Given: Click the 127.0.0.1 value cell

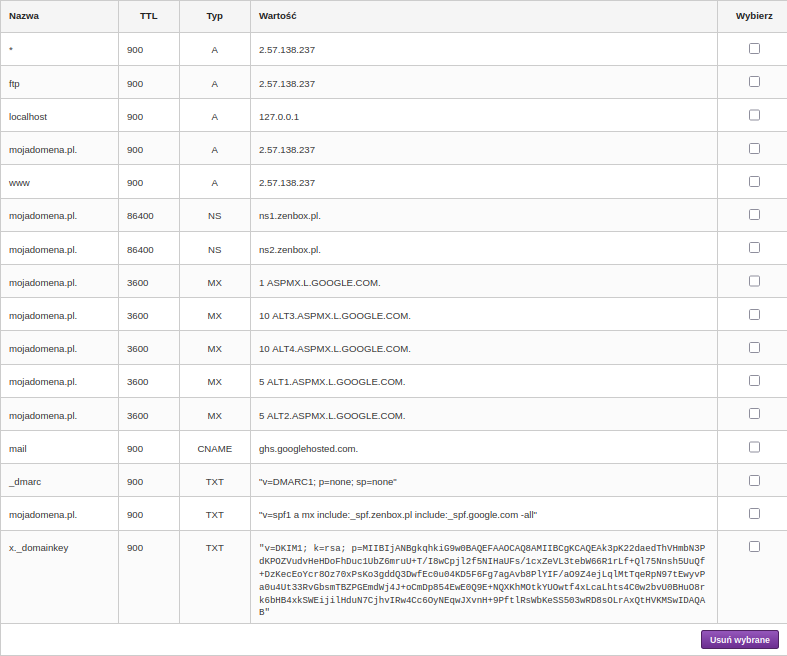Looking at the screenshot, I should 279,116.
